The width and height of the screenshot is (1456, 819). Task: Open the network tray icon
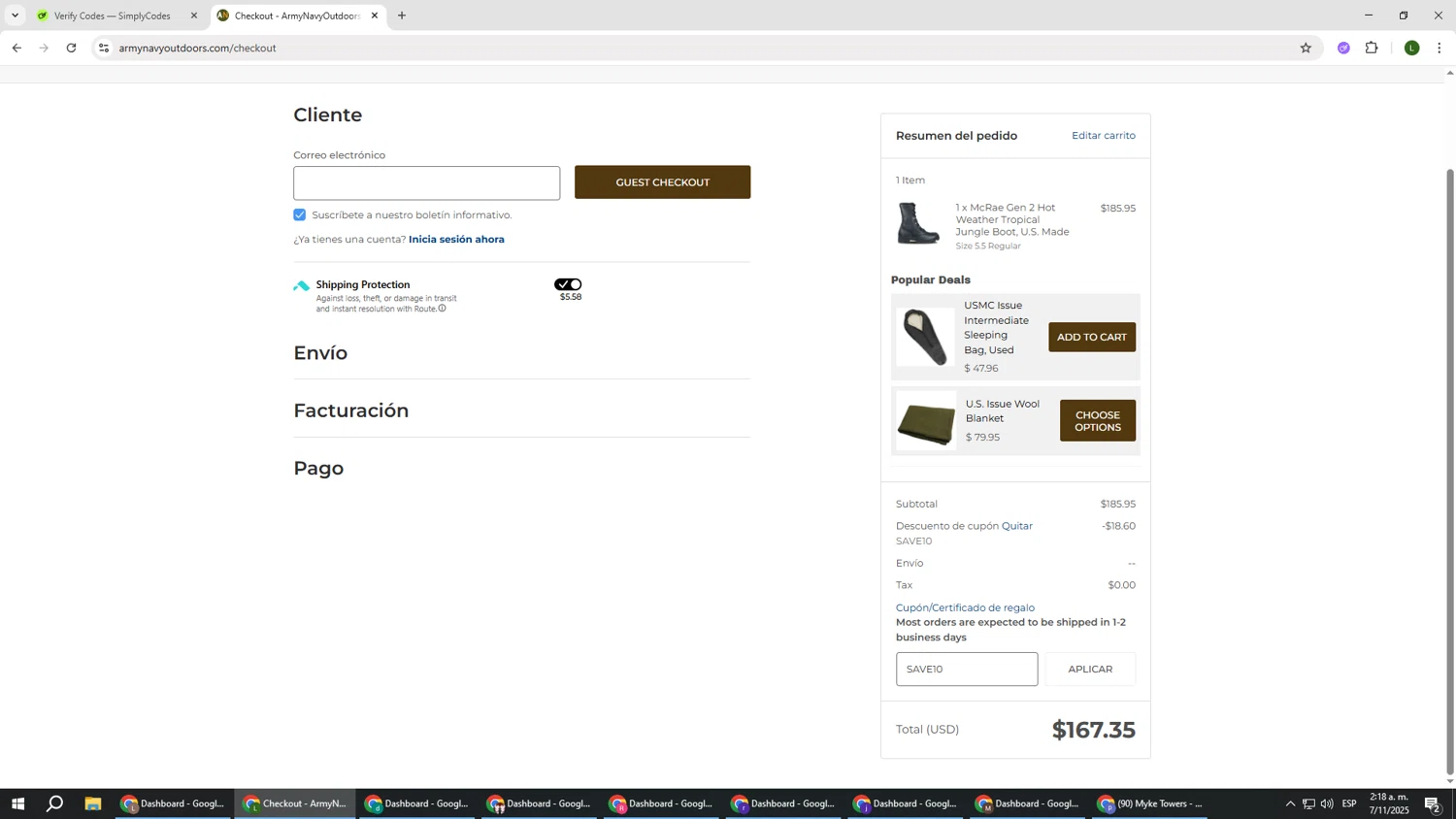(x=1308, y=803)
